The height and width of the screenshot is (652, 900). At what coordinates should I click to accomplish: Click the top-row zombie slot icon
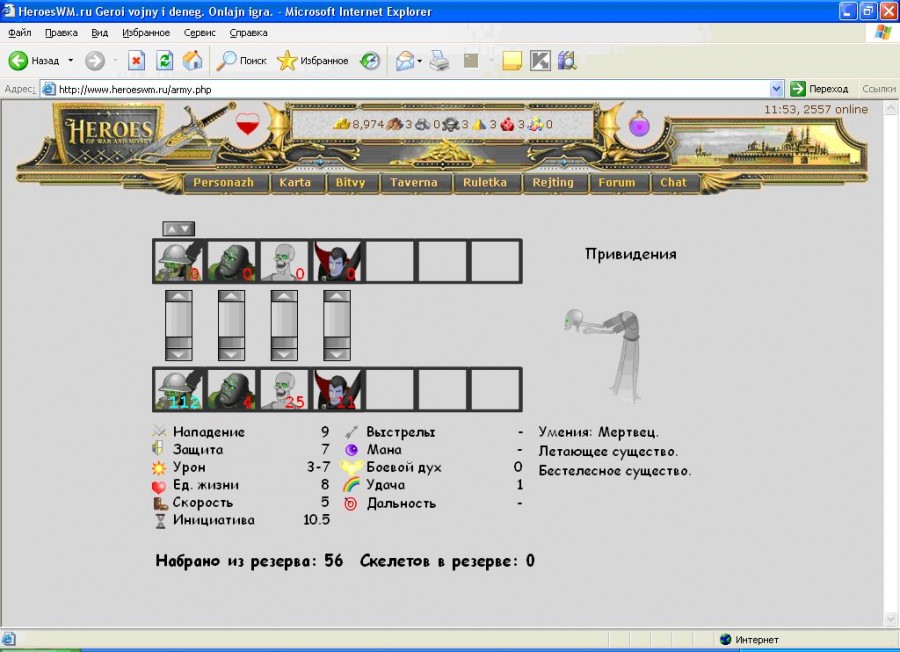pos(231,261)
